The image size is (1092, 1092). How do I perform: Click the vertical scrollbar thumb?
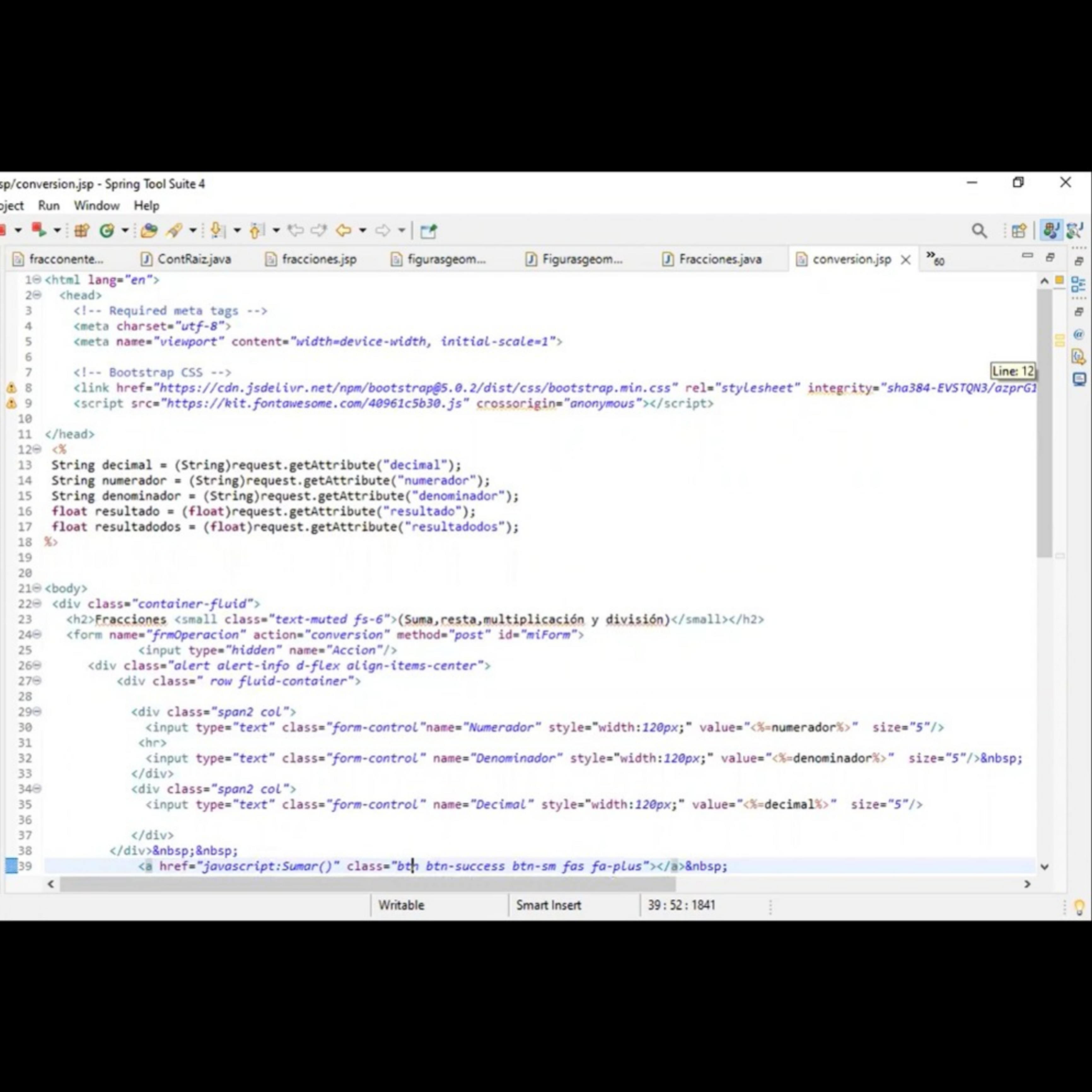1044,423
